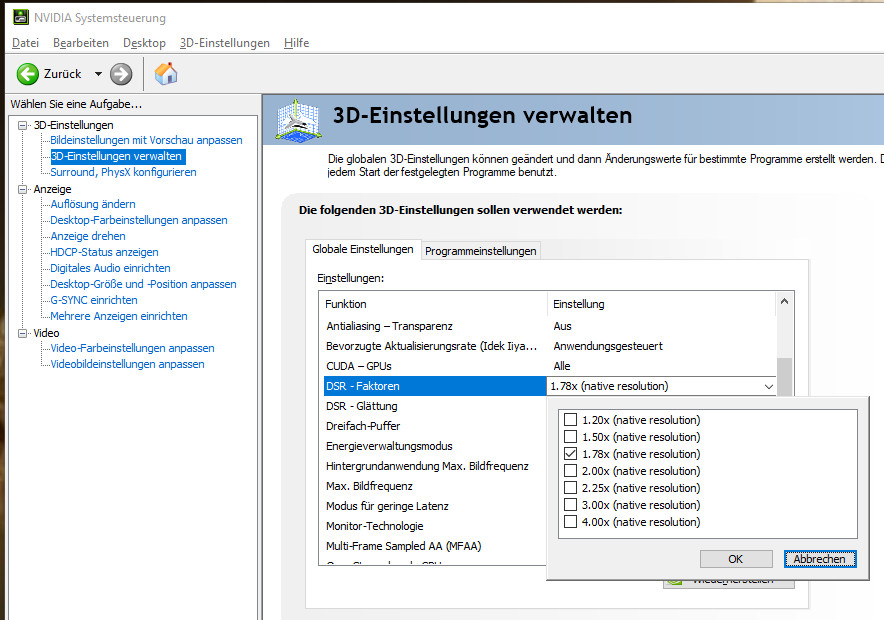Image resolution: width=884 pixels, height=620 pixels.
Task: Open Auflösung ändern in the sidebar
Action: click(93, 204)
